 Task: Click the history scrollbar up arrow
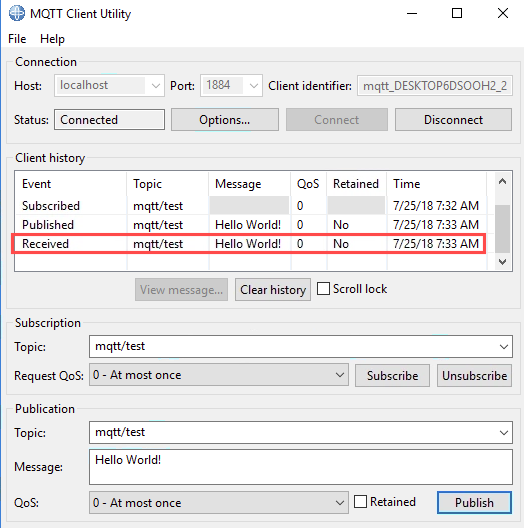coord(502,182)
